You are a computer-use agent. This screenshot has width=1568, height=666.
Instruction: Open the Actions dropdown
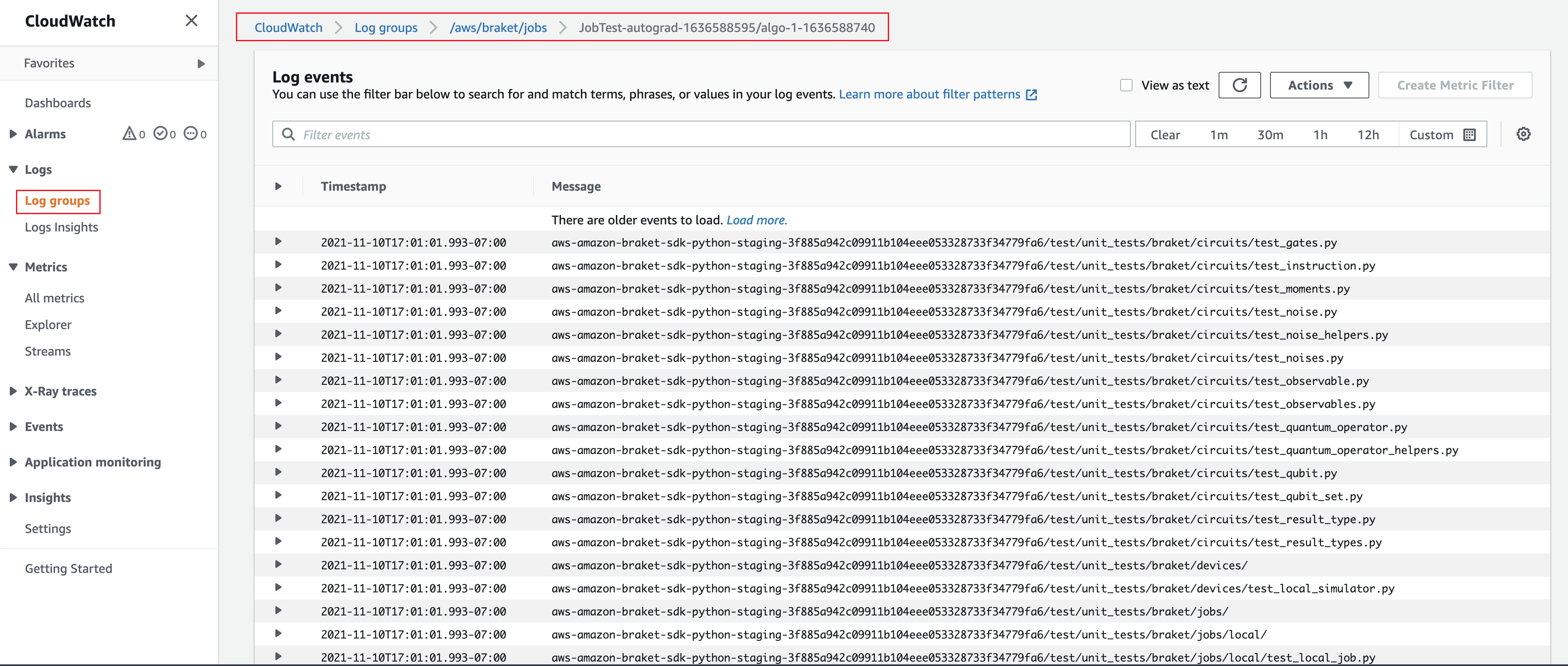[1318, 85]
